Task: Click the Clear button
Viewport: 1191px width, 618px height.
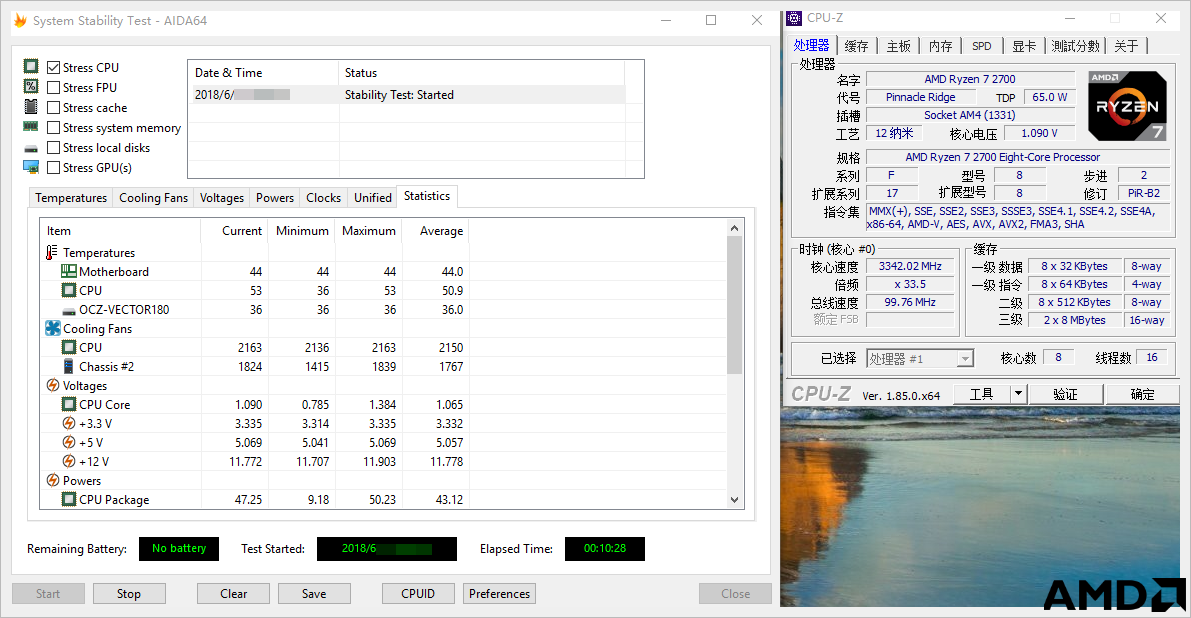Action: point(233,594)
